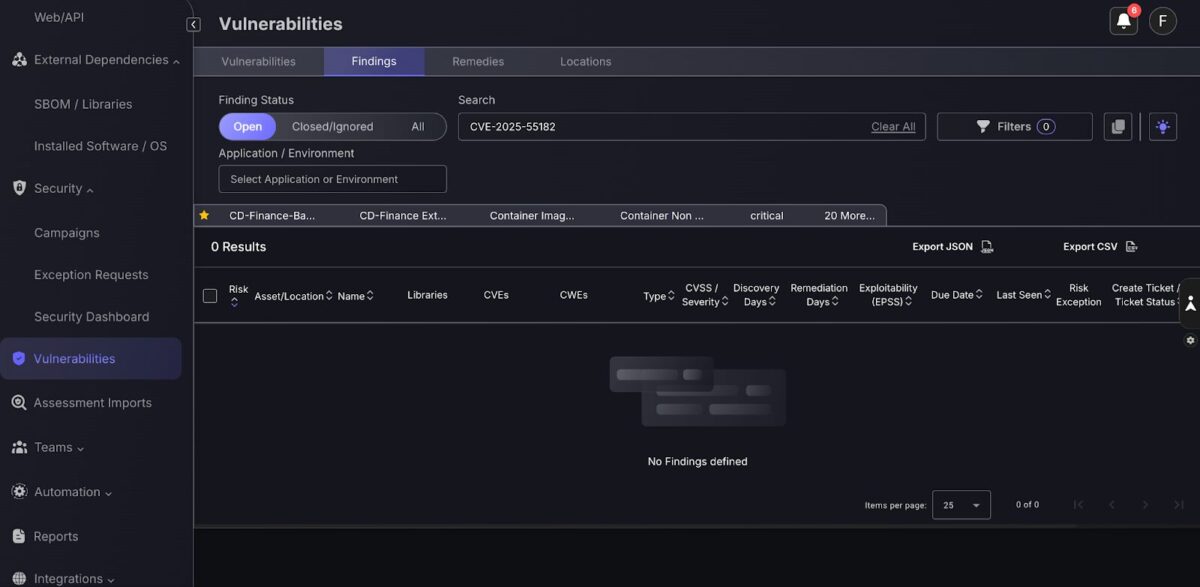Viewport: 1200px width, 587px height.
Task: Open notifications via the bell icon
Action: point(1122,21)
